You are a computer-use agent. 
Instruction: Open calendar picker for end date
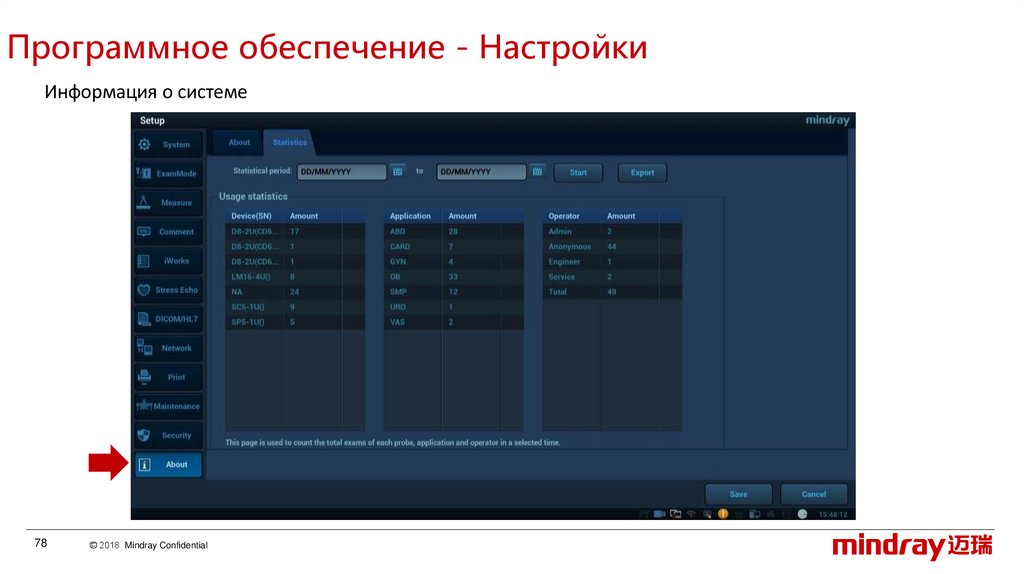coord(537,171)
